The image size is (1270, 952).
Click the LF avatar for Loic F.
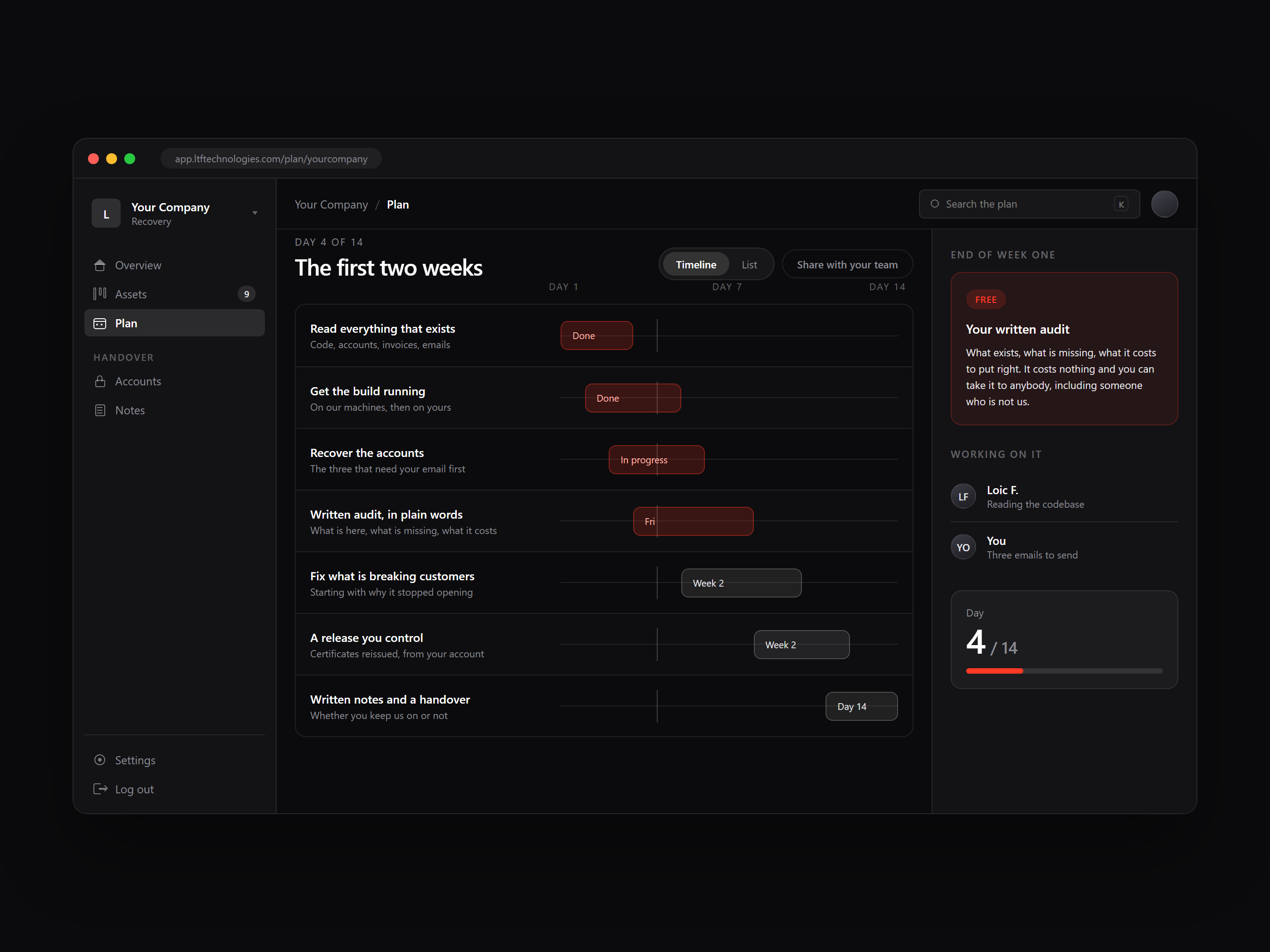(x=963, y=496)
